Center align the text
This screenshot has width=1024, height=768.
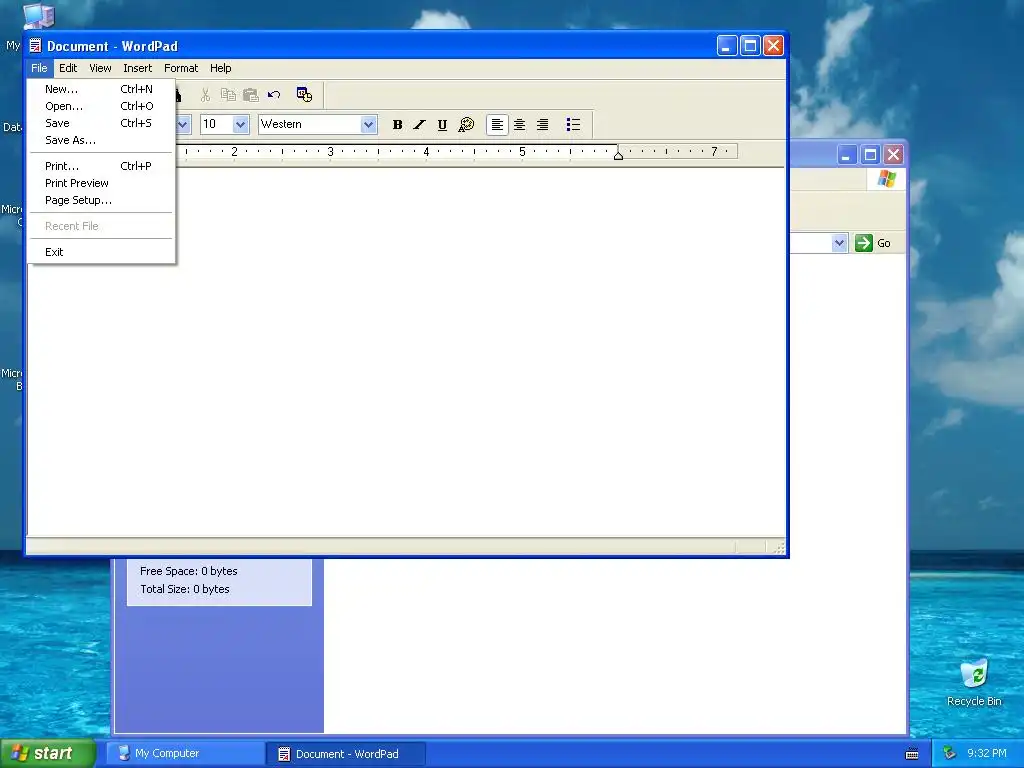(x=520, y=125)
